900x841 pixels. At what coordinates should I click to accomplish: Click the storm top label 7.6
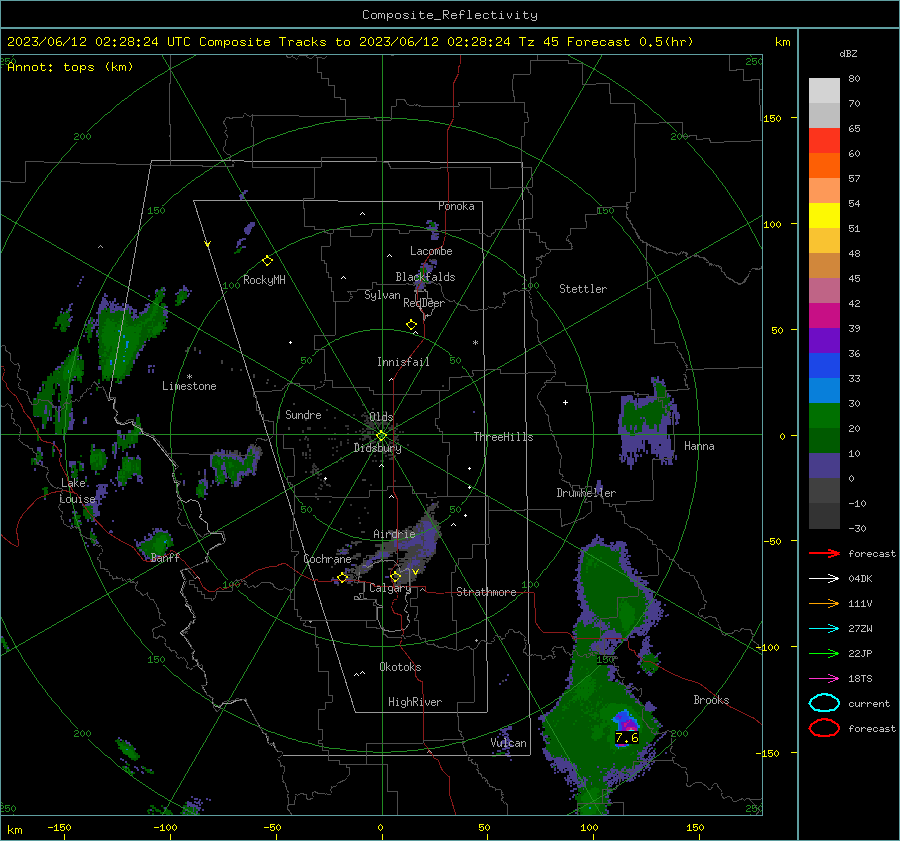[x=626, y=738]
